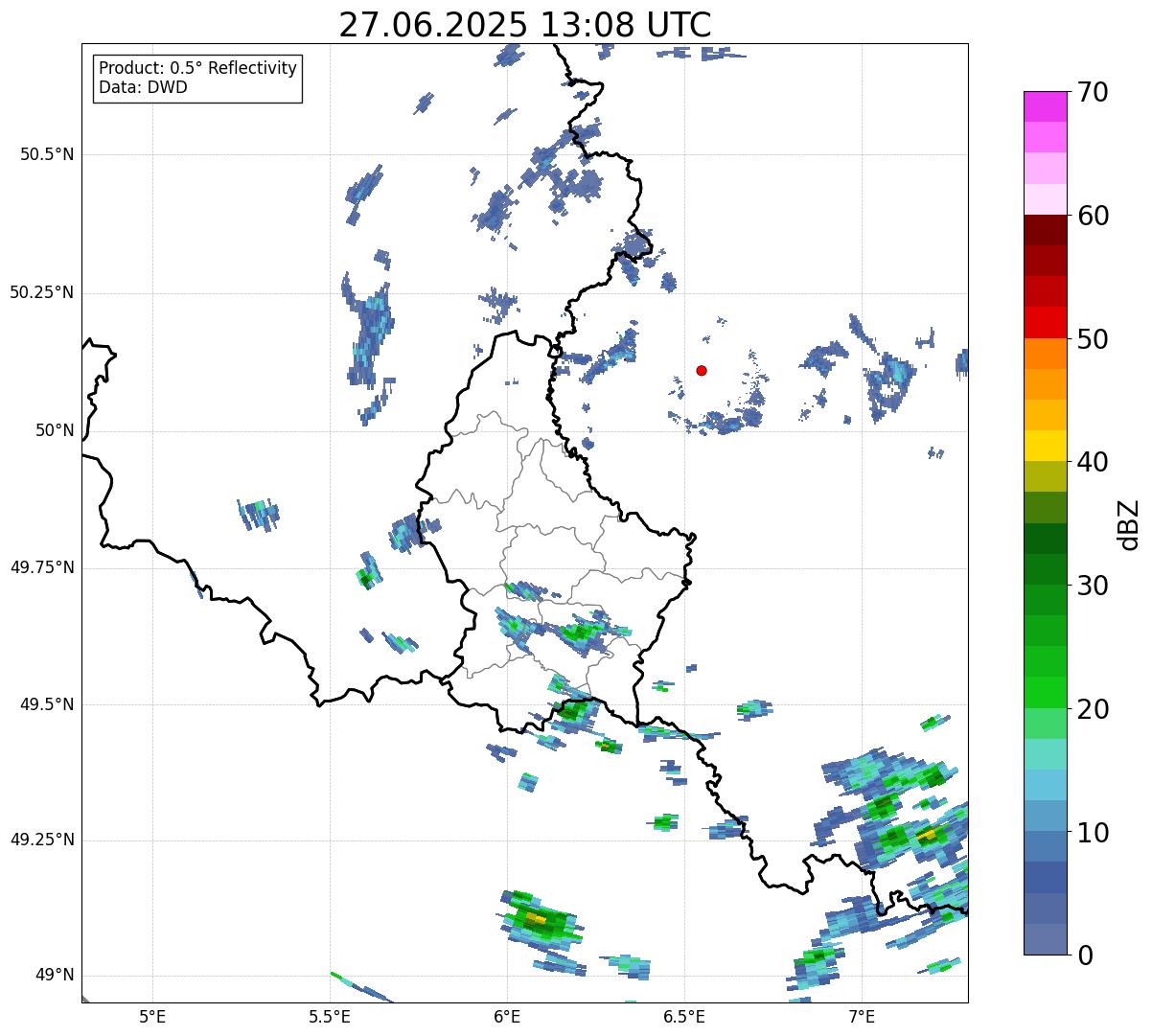Screen dimensions: 1152x1036
Task: Click the longitude label 5°E
Action: click(x=152, y=1016)
